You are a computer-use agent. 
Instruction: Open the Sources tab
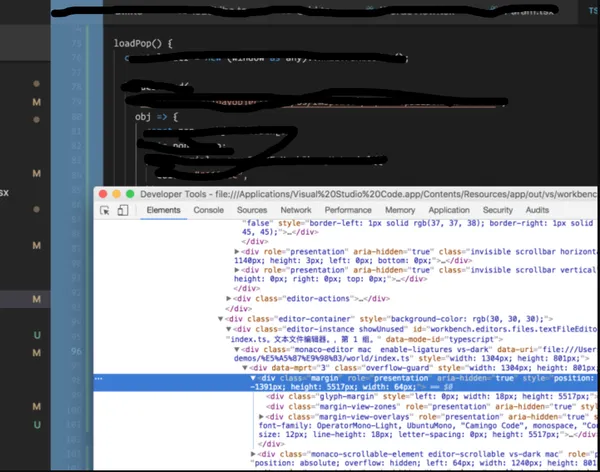pyautogui.click(x=252, y=210)
